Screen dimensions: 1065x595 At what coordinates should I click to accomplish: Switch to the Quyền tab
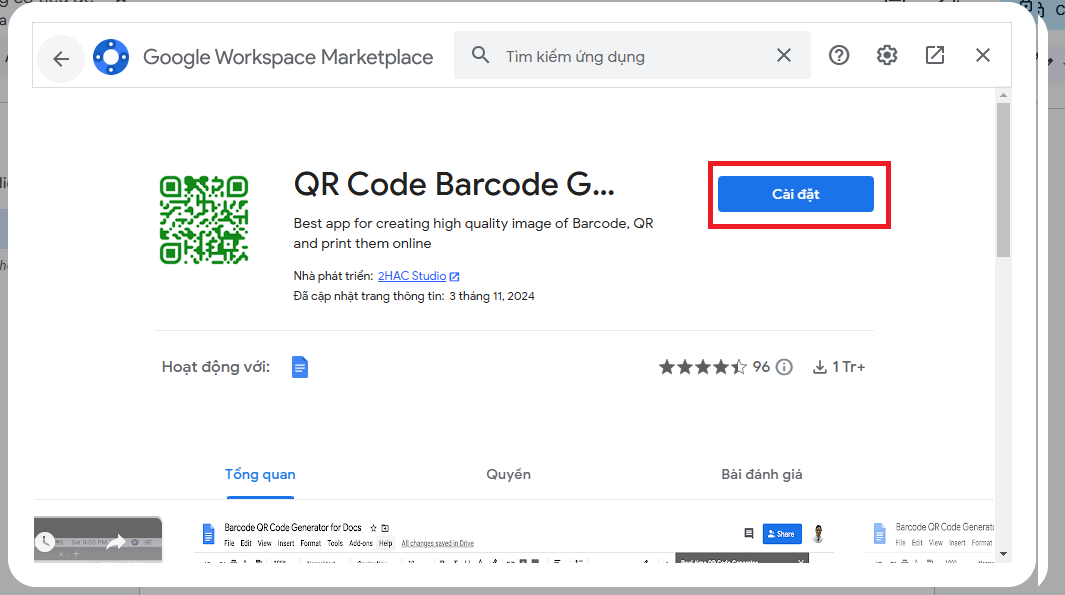508,474
